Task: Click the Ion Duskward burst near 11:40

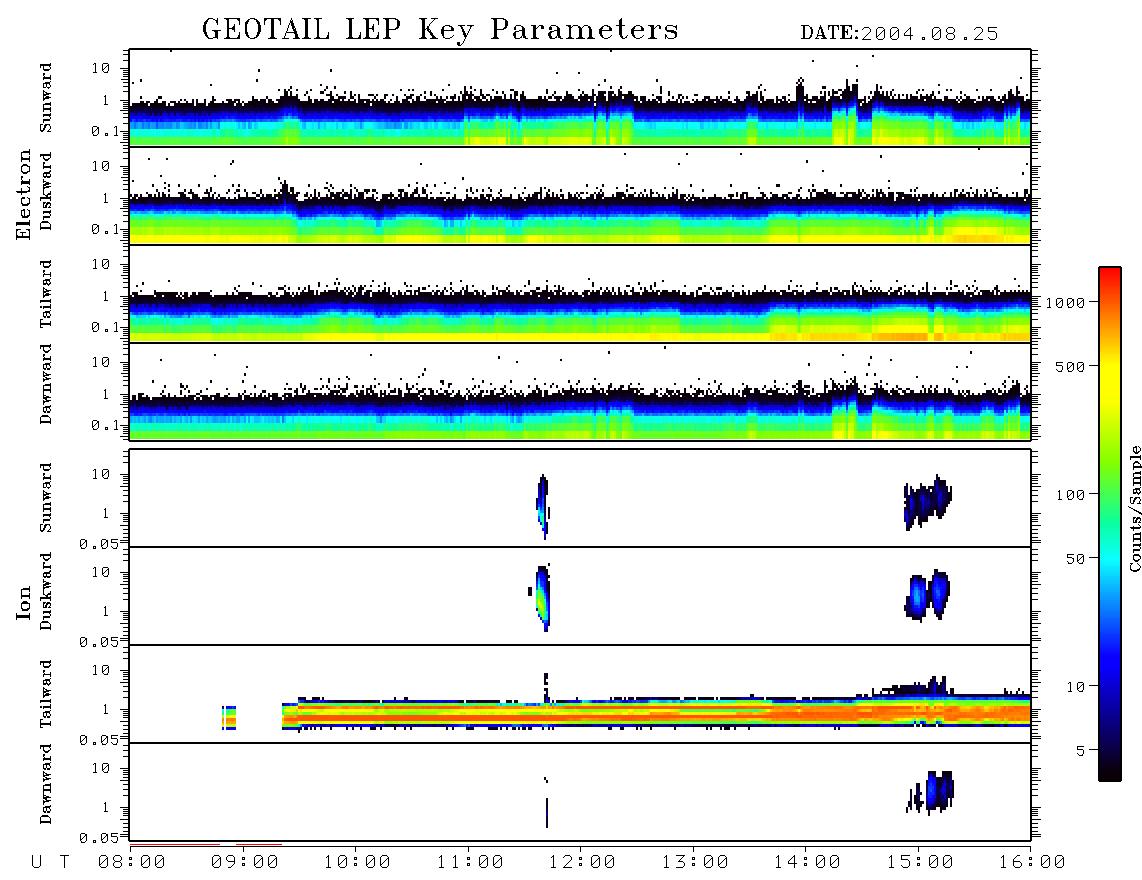Action: point(542,597)
